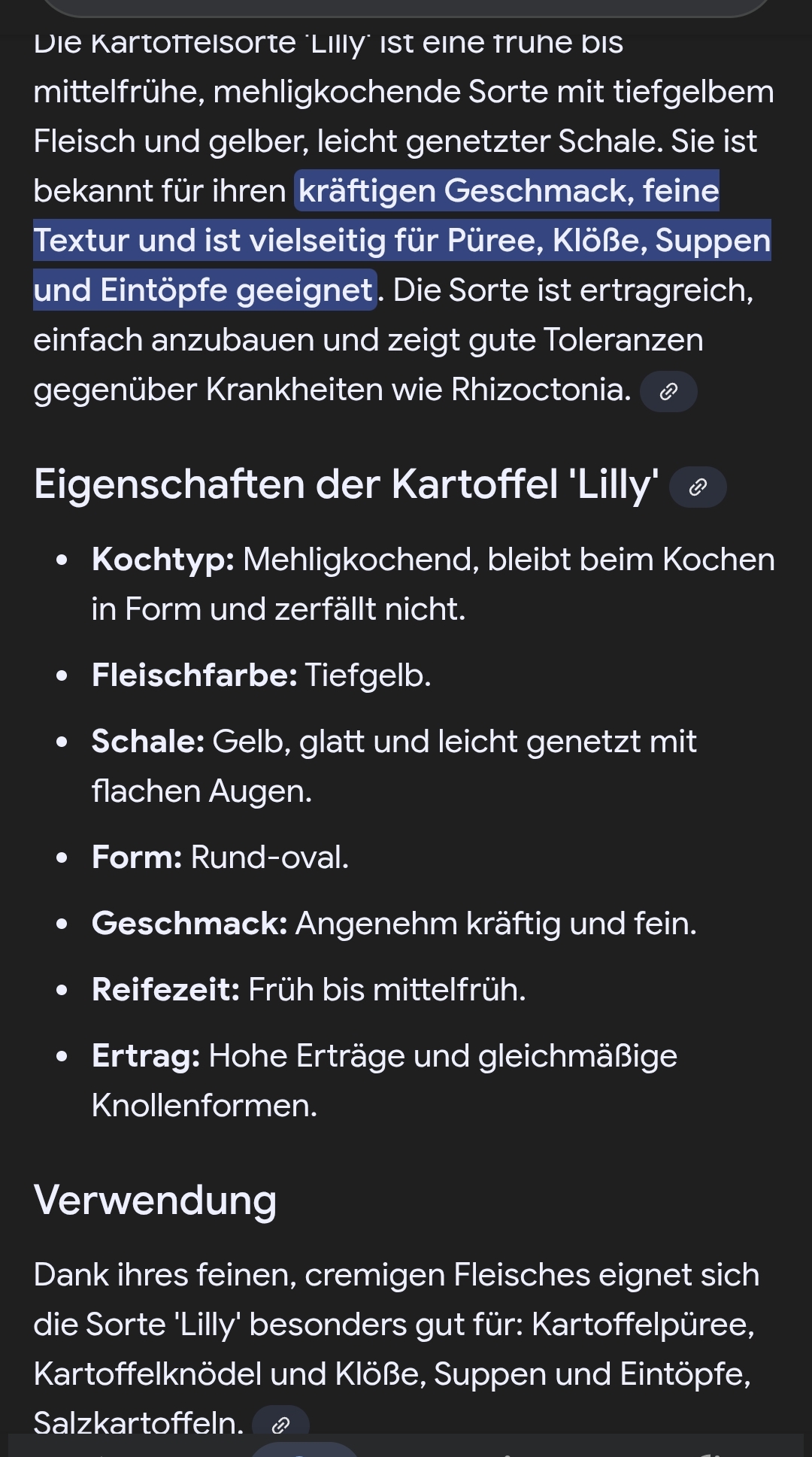Tap the search bar at the top
This screenshot has width=812, height=1457.
pos(406,6)
